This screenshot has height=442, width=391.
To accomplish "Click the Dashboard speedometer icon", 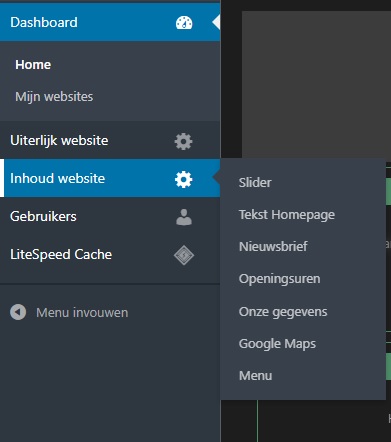I will point(184,23).
